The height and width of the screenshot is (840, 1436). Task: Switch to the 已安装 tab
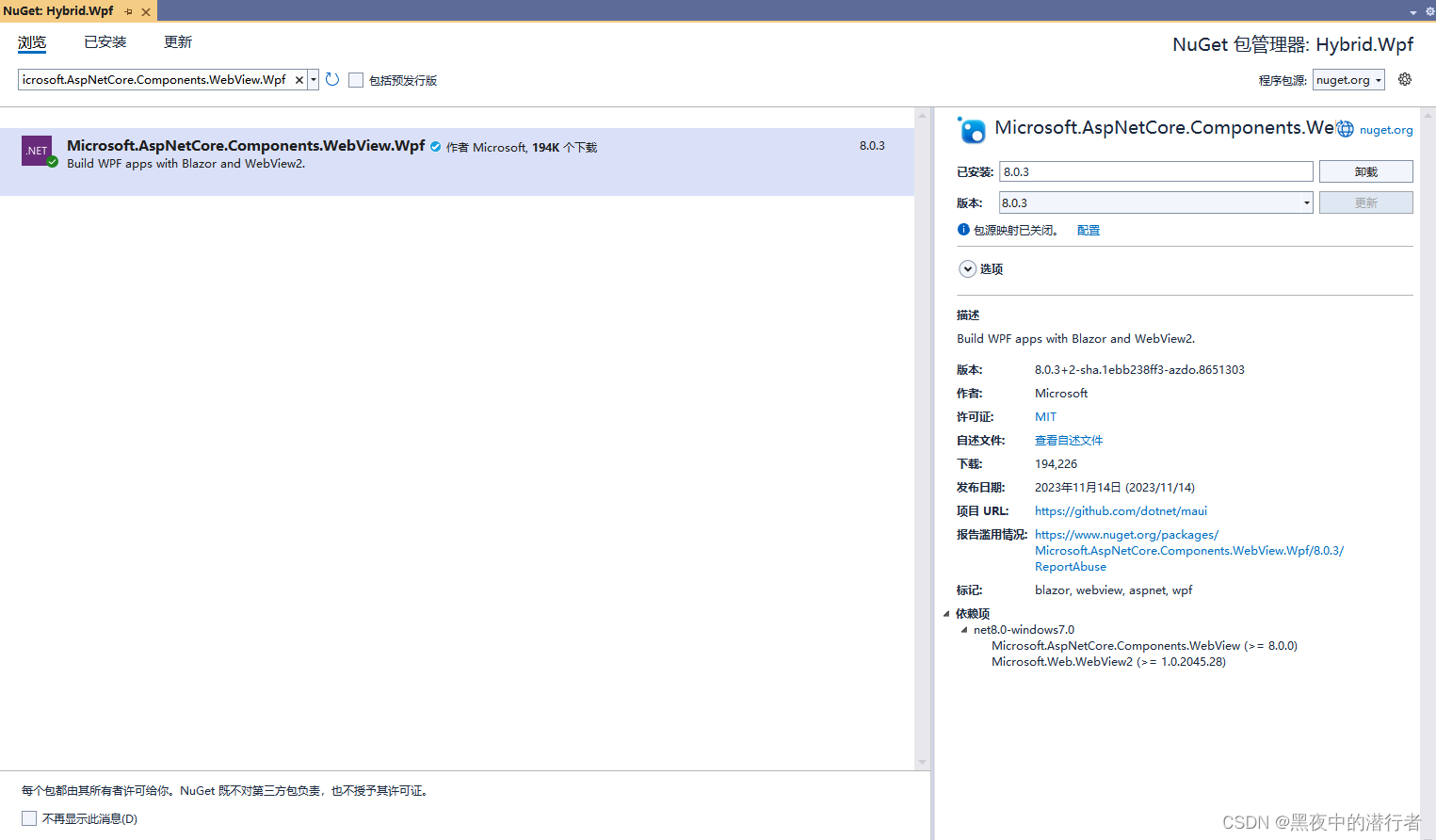pos(105,41)
